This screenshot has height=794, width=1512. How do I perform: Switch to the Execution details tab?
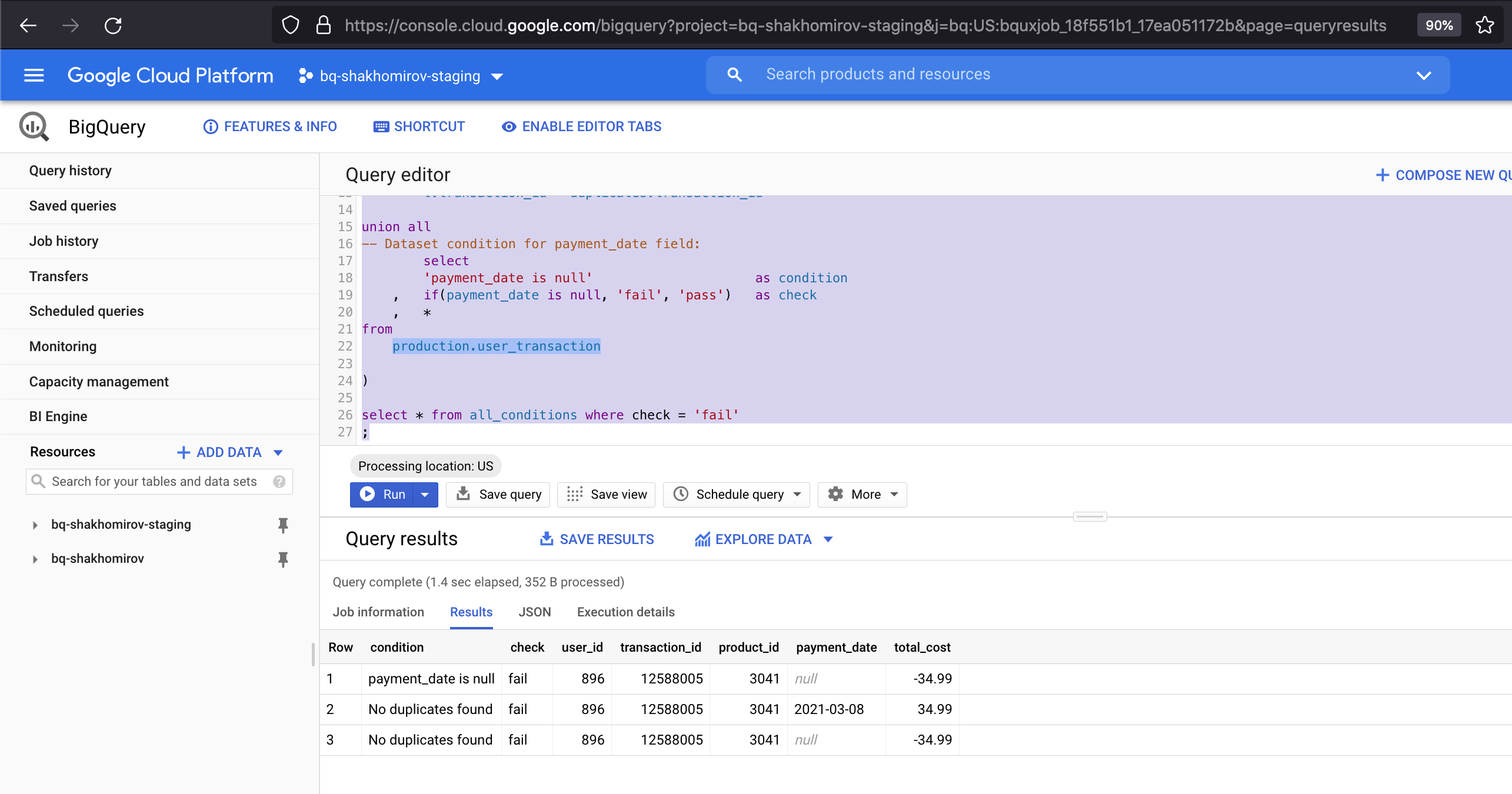[x=624, y=612]
